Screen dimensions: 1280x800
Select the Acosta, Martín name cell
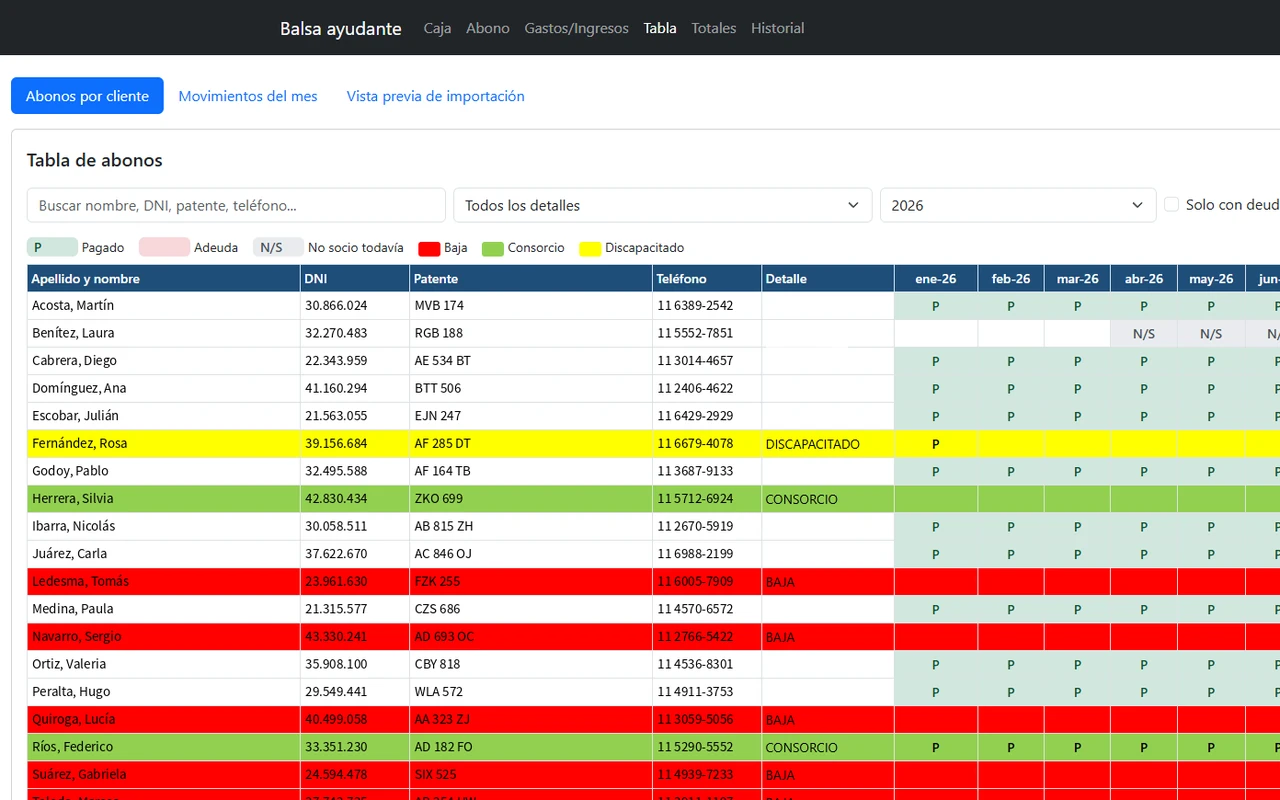[164, 306]
